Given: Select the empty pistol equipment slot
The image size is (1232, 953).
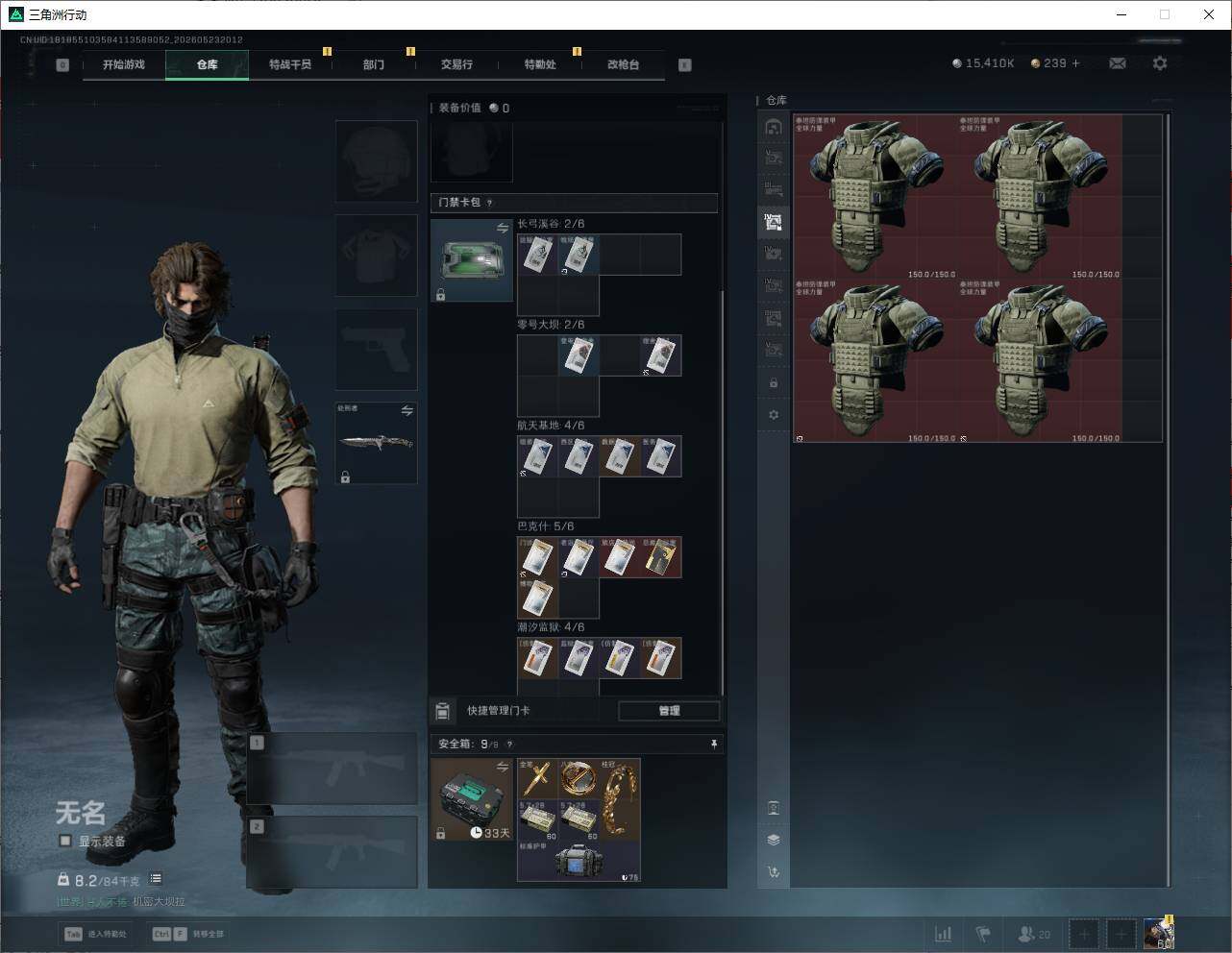Looking at the screenshot, I should [x=377, y=349].
